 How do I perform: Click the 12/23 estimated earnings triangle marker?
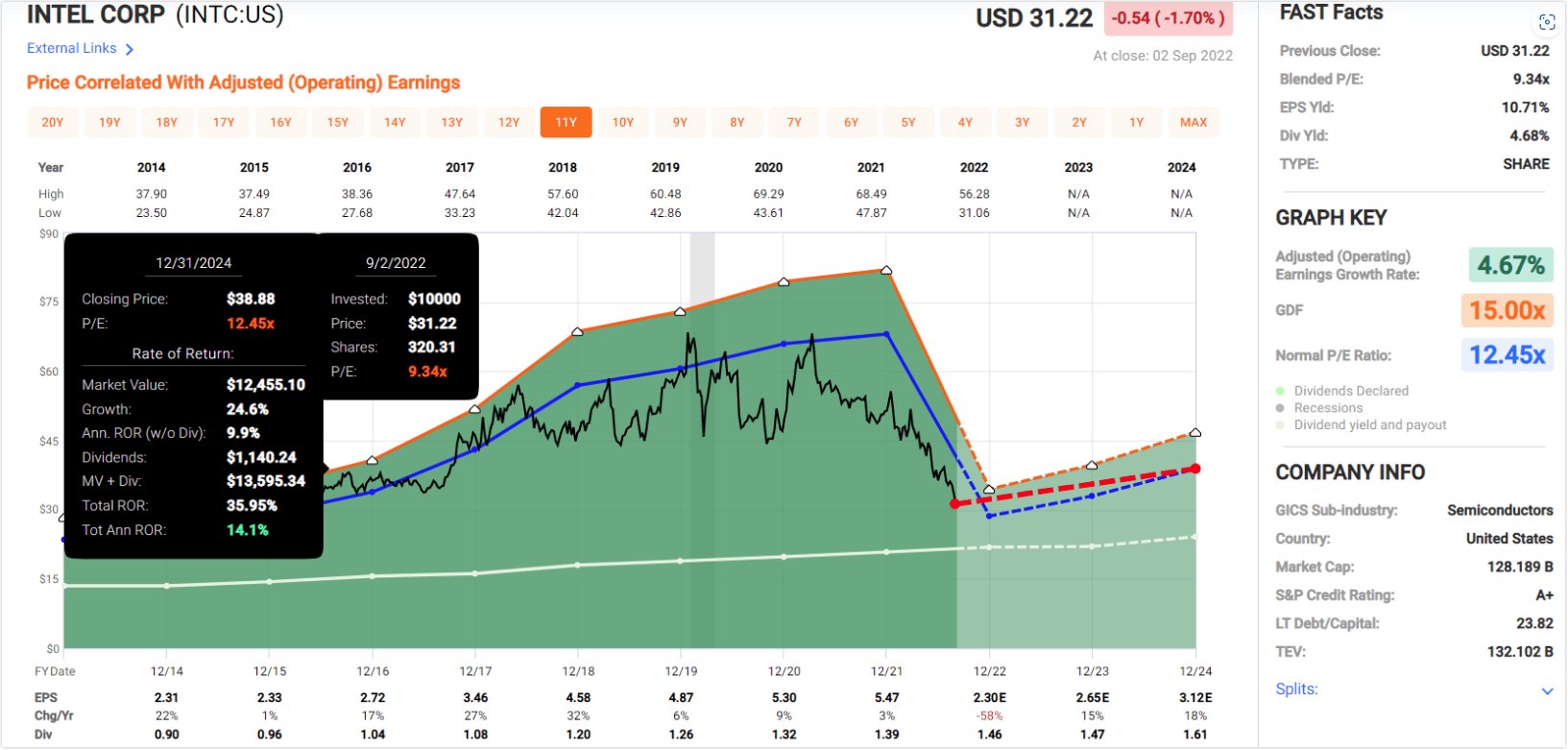tap(1092, 466)
